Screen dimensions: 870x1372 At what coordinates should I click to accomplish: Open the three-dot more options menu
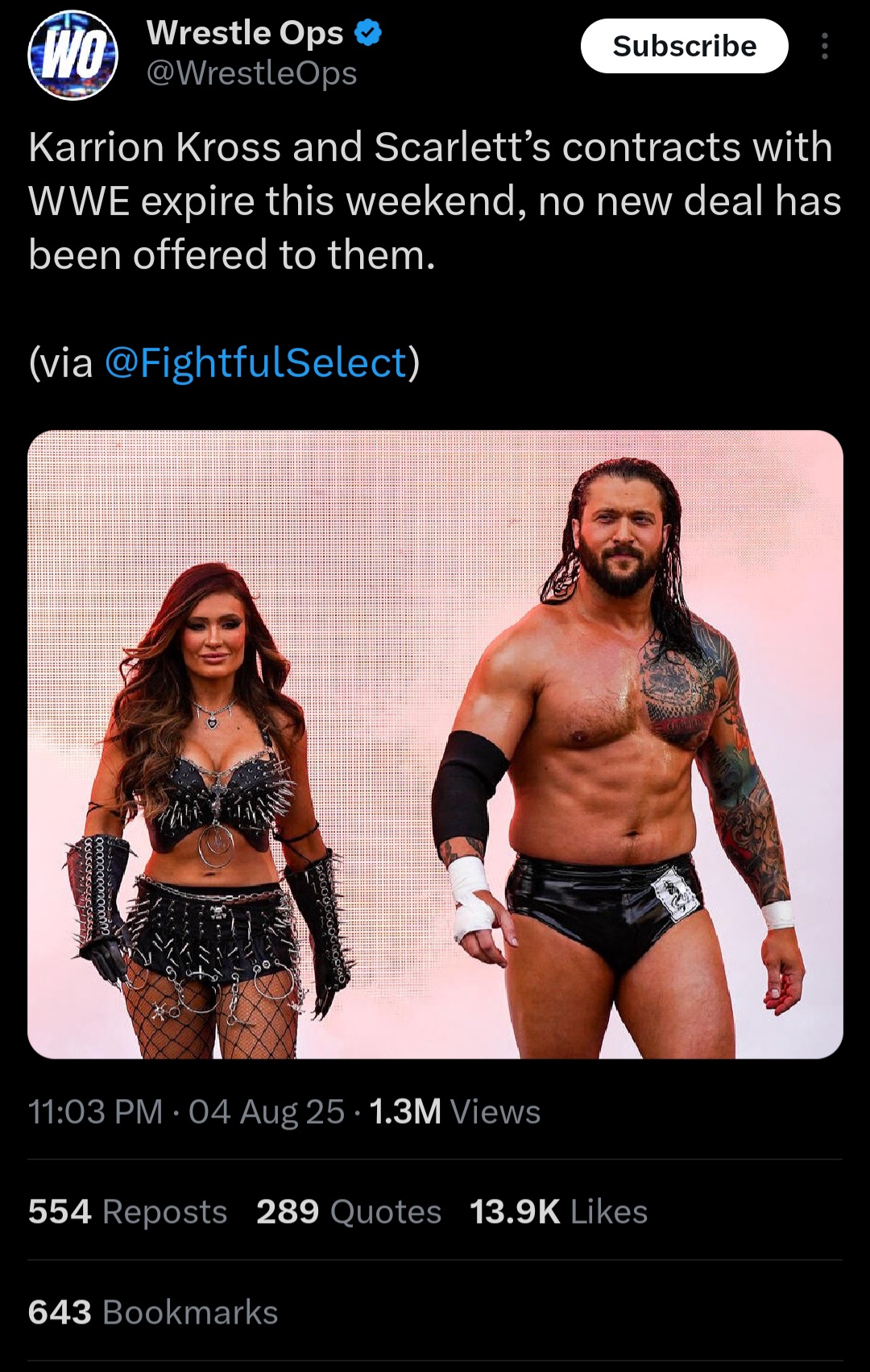pyautogui.click(x=824, y=46)
